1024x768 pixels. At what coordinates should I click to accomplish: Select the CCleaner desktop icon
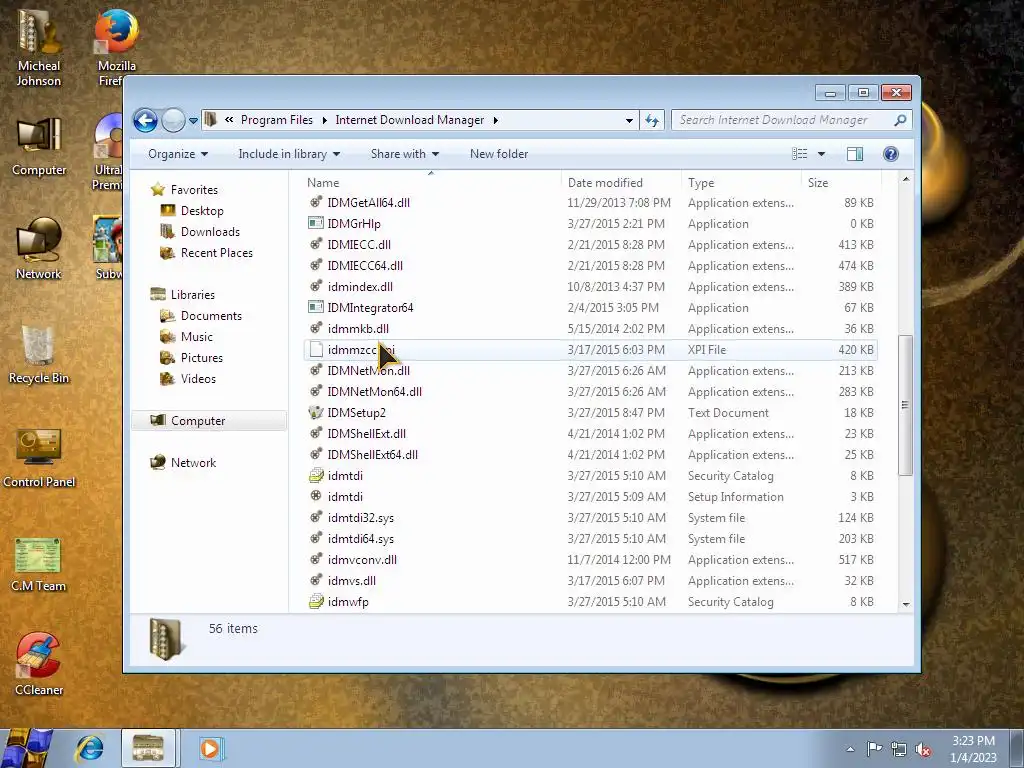39,665
